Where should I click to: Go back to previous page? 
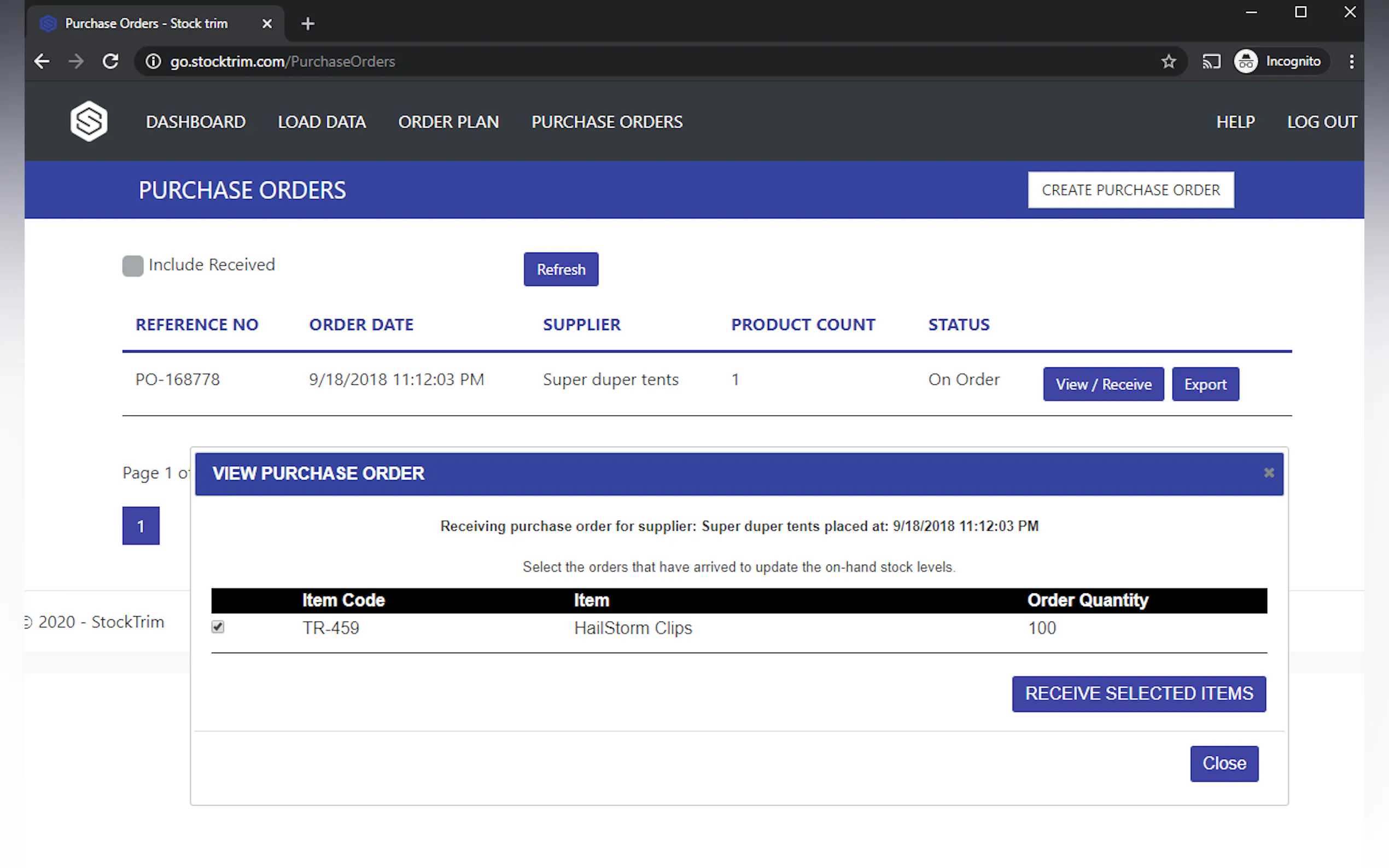pos(42,61)
